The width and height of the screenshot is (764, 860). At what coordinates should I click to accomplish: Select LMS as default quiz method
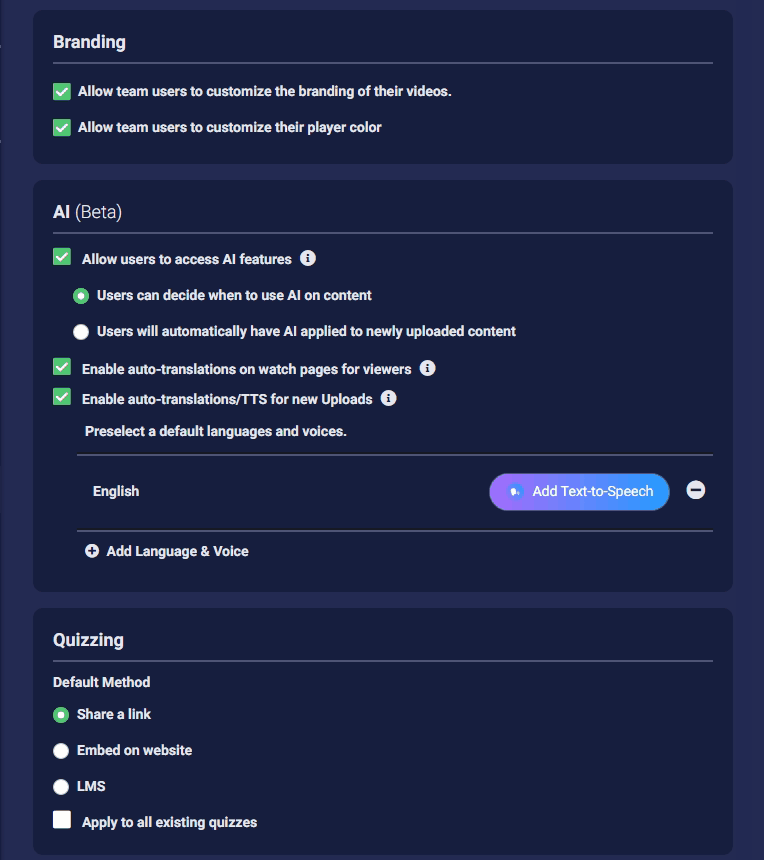(61, 787)
